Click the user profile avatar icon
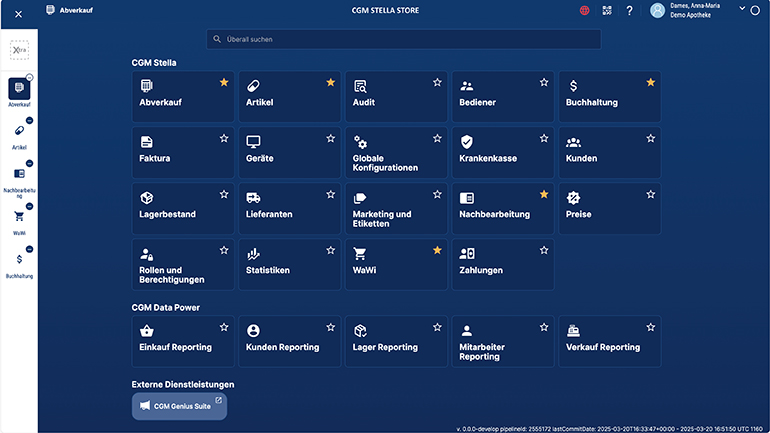 coord(657,11)
